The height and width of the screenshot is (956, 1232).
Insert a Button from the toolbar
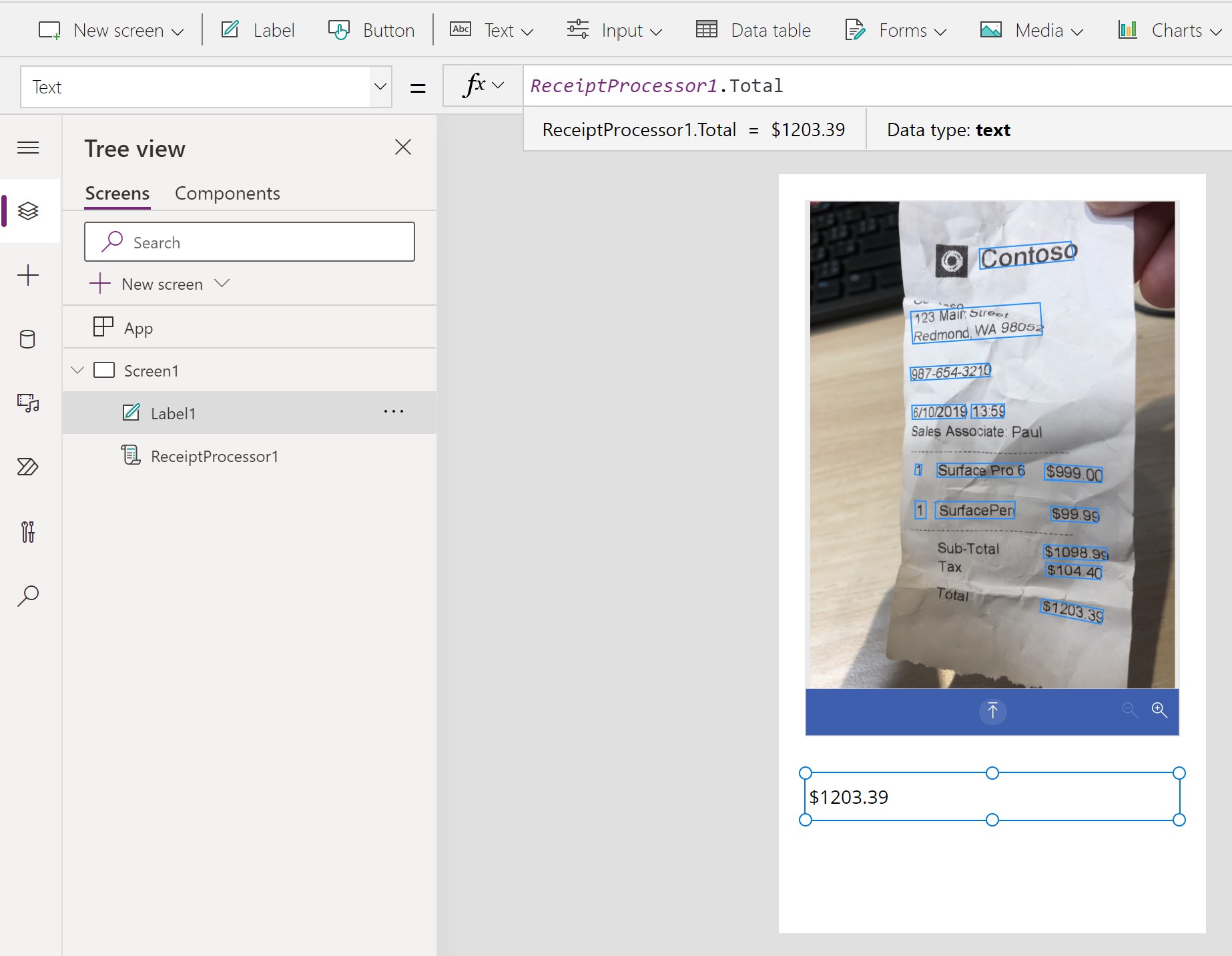[x=371, y=30]
